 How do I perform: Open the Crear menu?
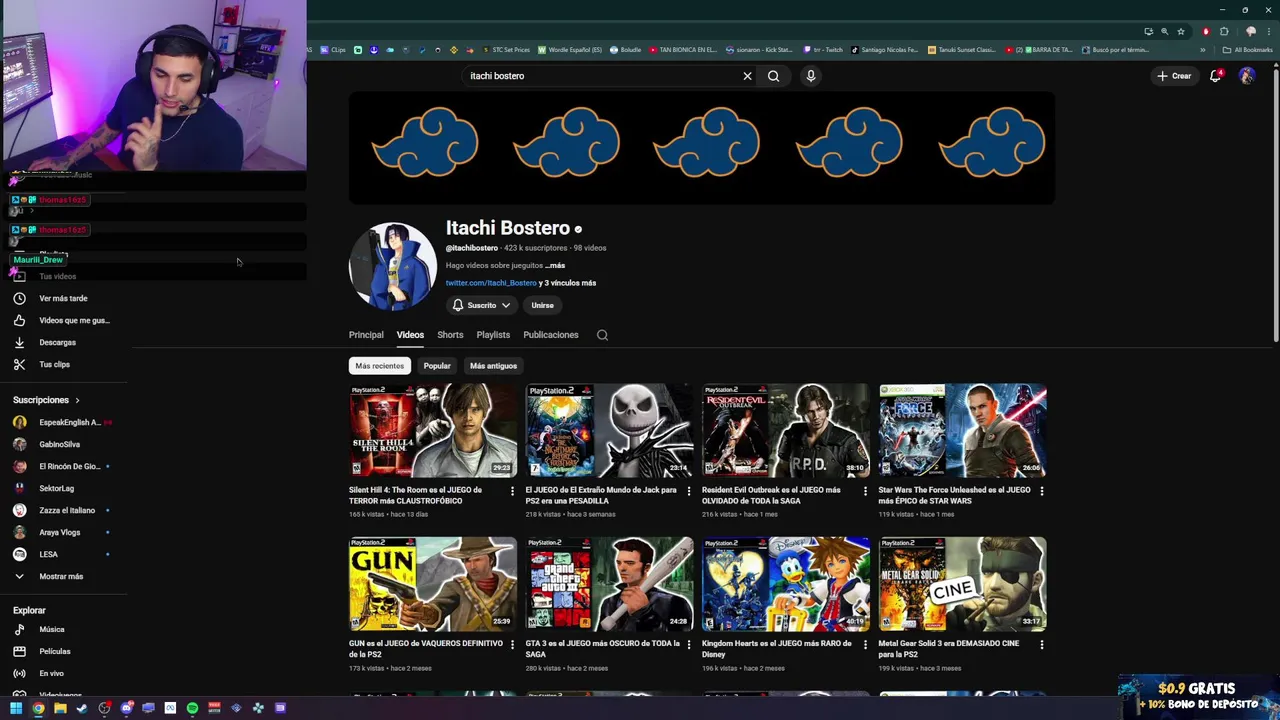point(1175,76)
